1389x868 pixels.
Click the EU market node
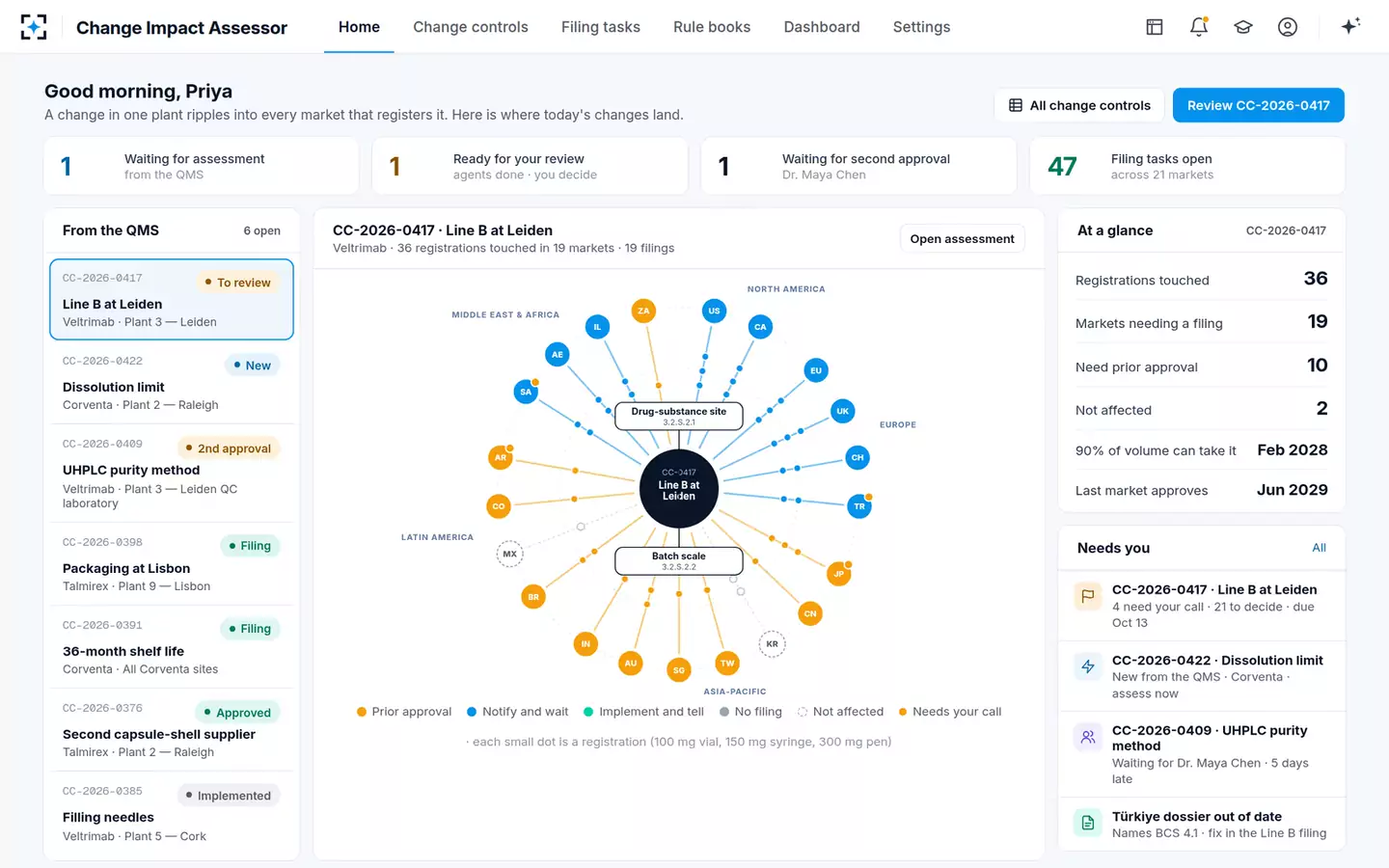tap(816, 370)
